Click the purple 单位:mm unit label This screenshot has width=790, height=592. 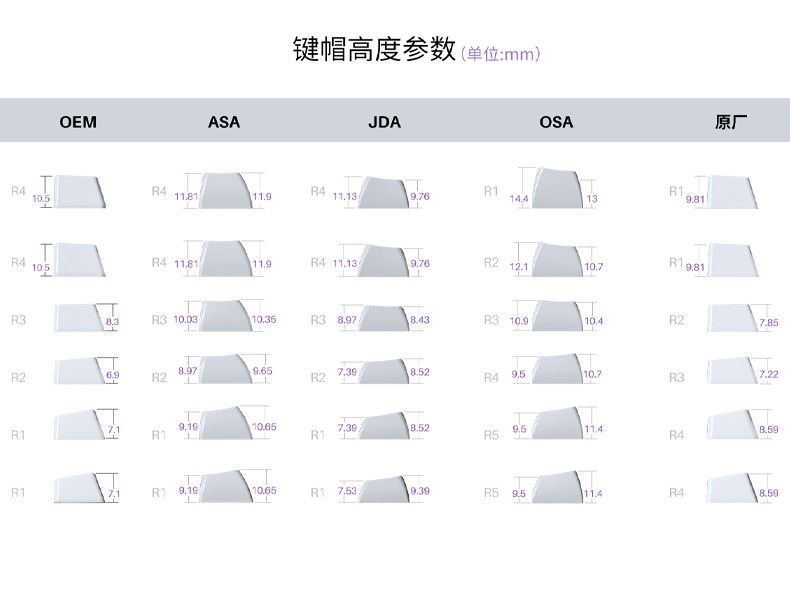point(501,54)
